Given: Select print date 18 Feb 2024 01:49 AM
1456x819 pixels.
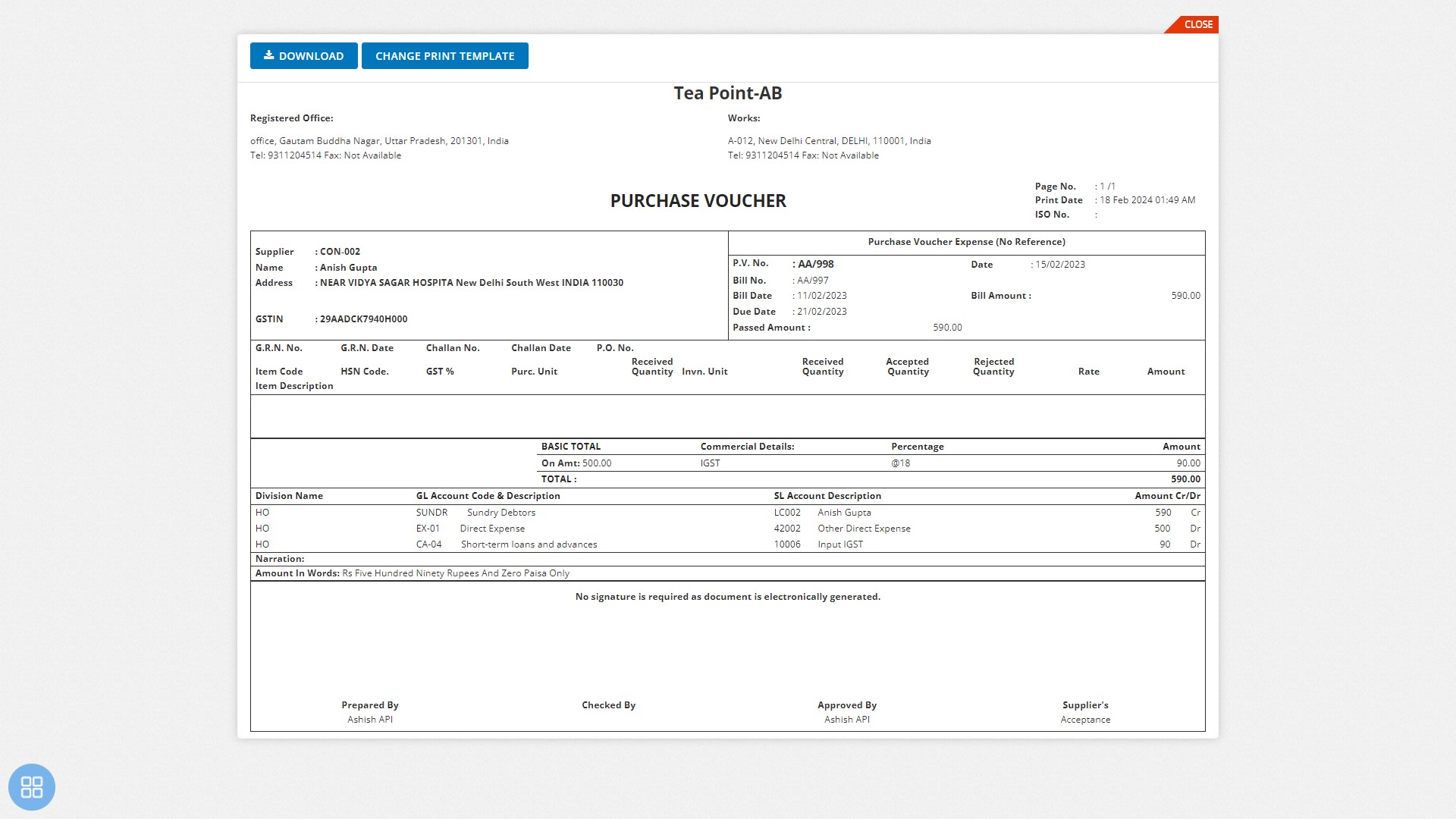Looking at the screenshot, I should pyautogui.click(x=1147, y=200).
